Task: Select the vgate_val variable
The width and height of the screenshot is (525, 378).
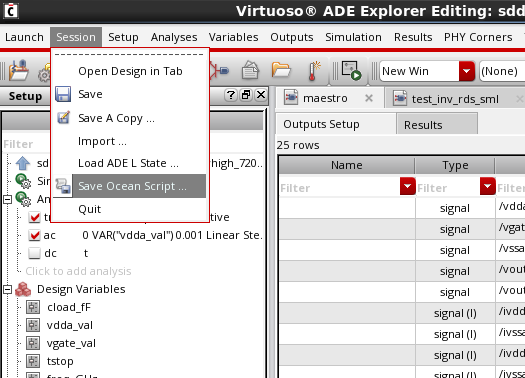Action: pos(71,343)
